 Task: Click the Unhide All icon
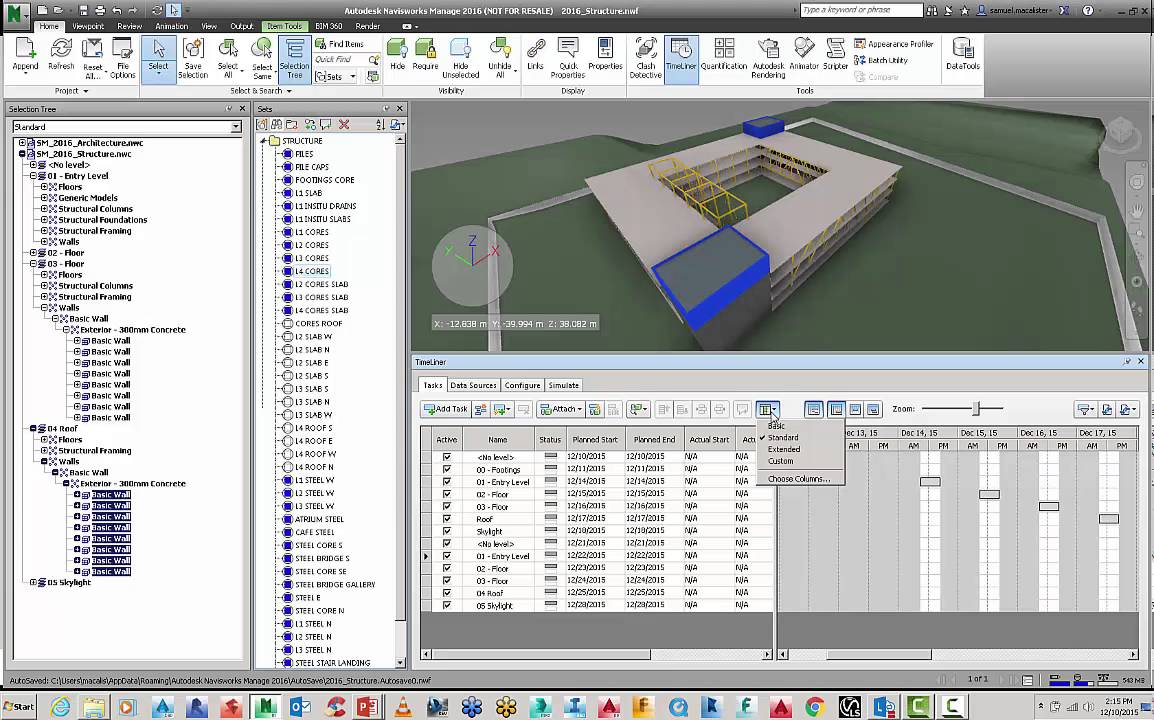(x=500, y=58)
